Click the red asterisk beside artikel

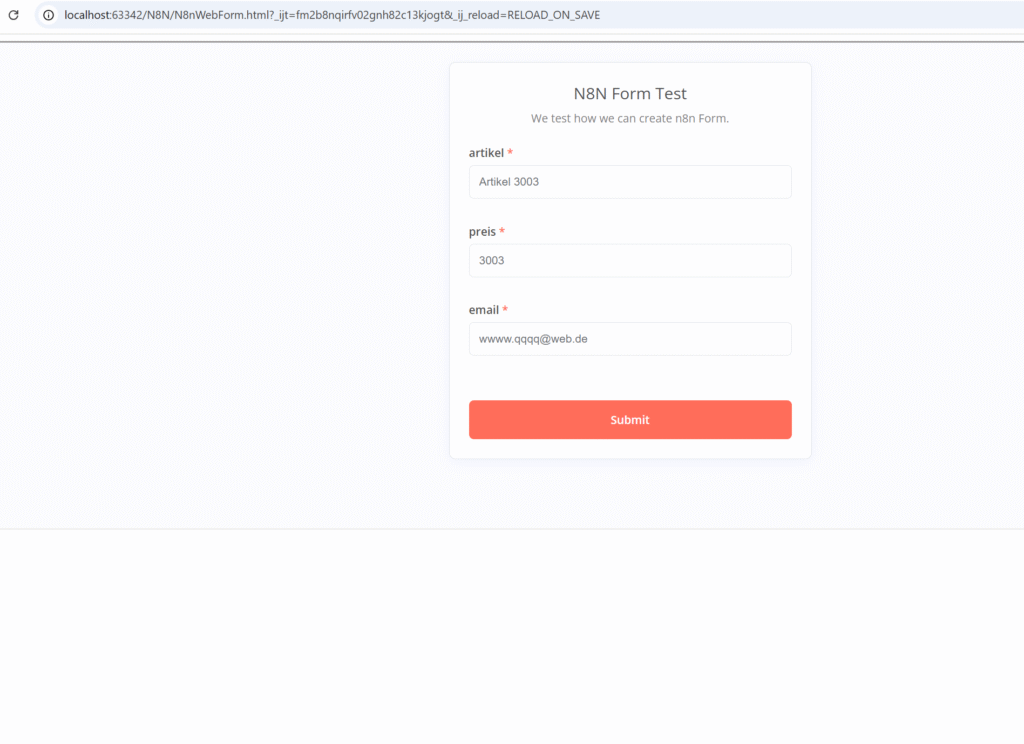click(509, 152)
